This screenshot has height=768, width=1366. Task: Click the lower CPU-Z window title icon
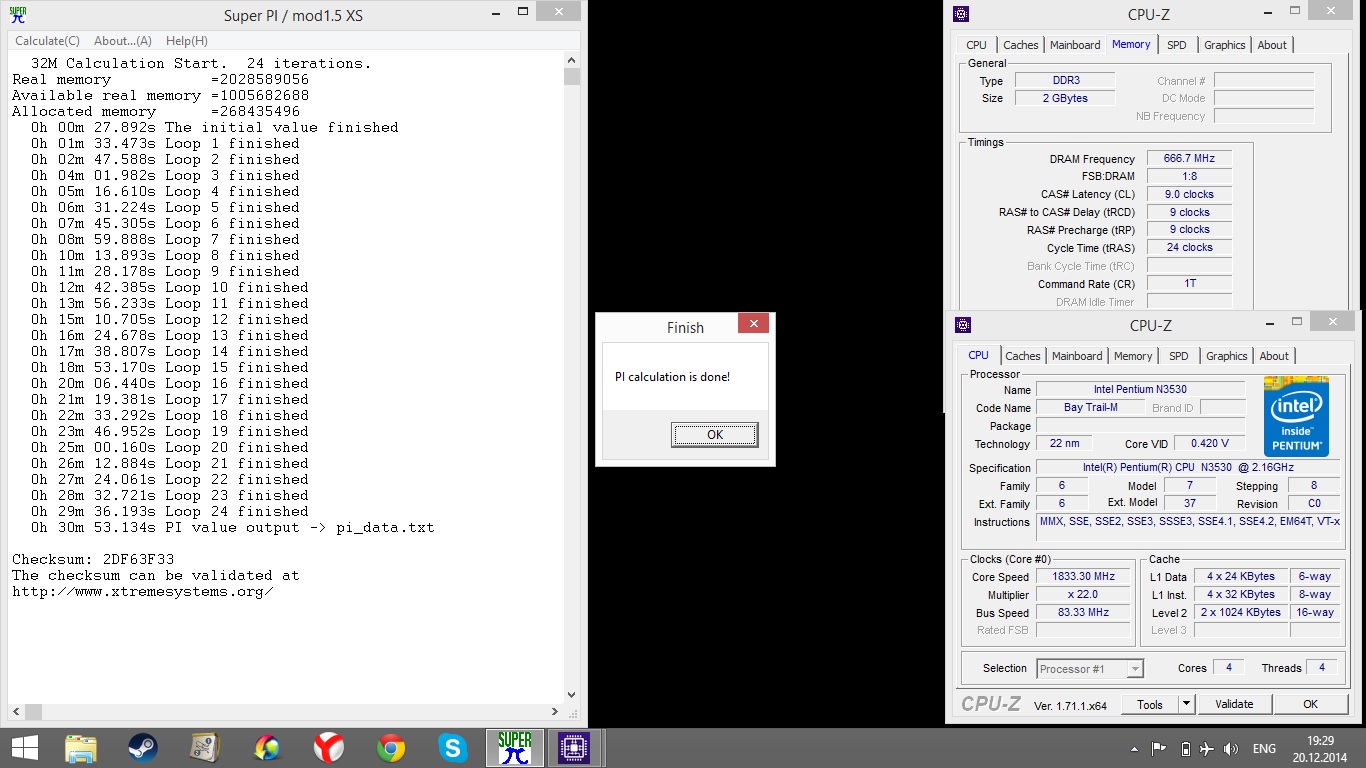[x=963, y=325]
